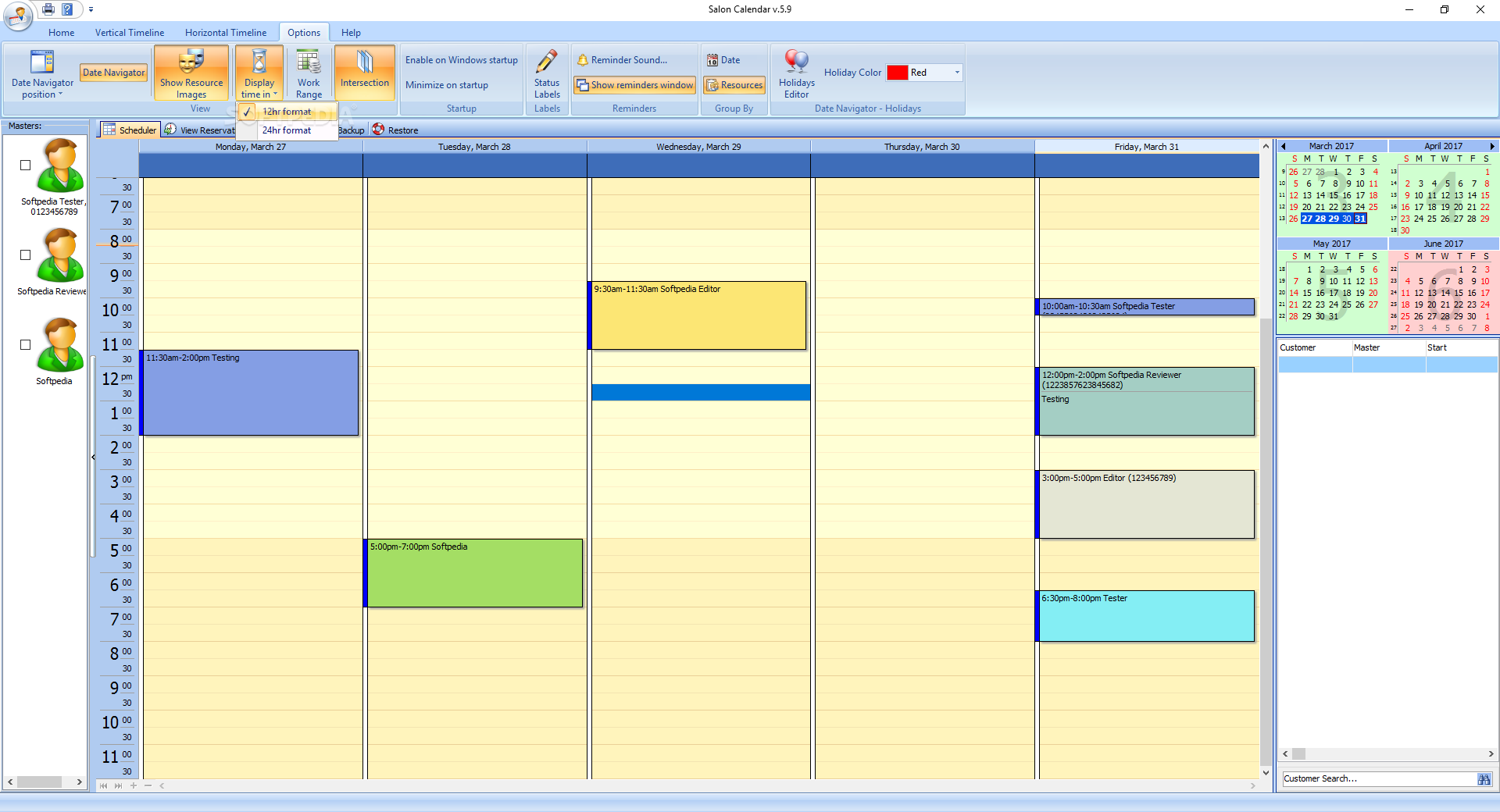Group by Resources

(734, 85)
